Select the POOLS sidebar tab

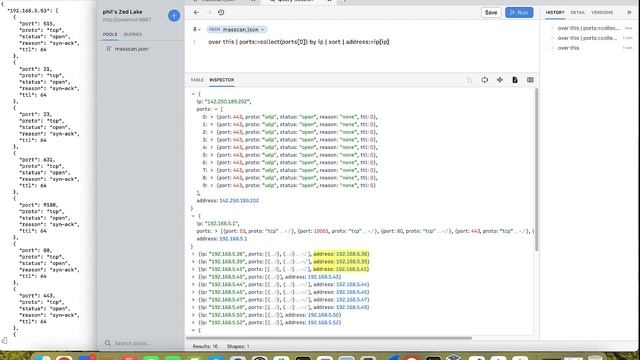pyautogui.click(x=110, y=34)
